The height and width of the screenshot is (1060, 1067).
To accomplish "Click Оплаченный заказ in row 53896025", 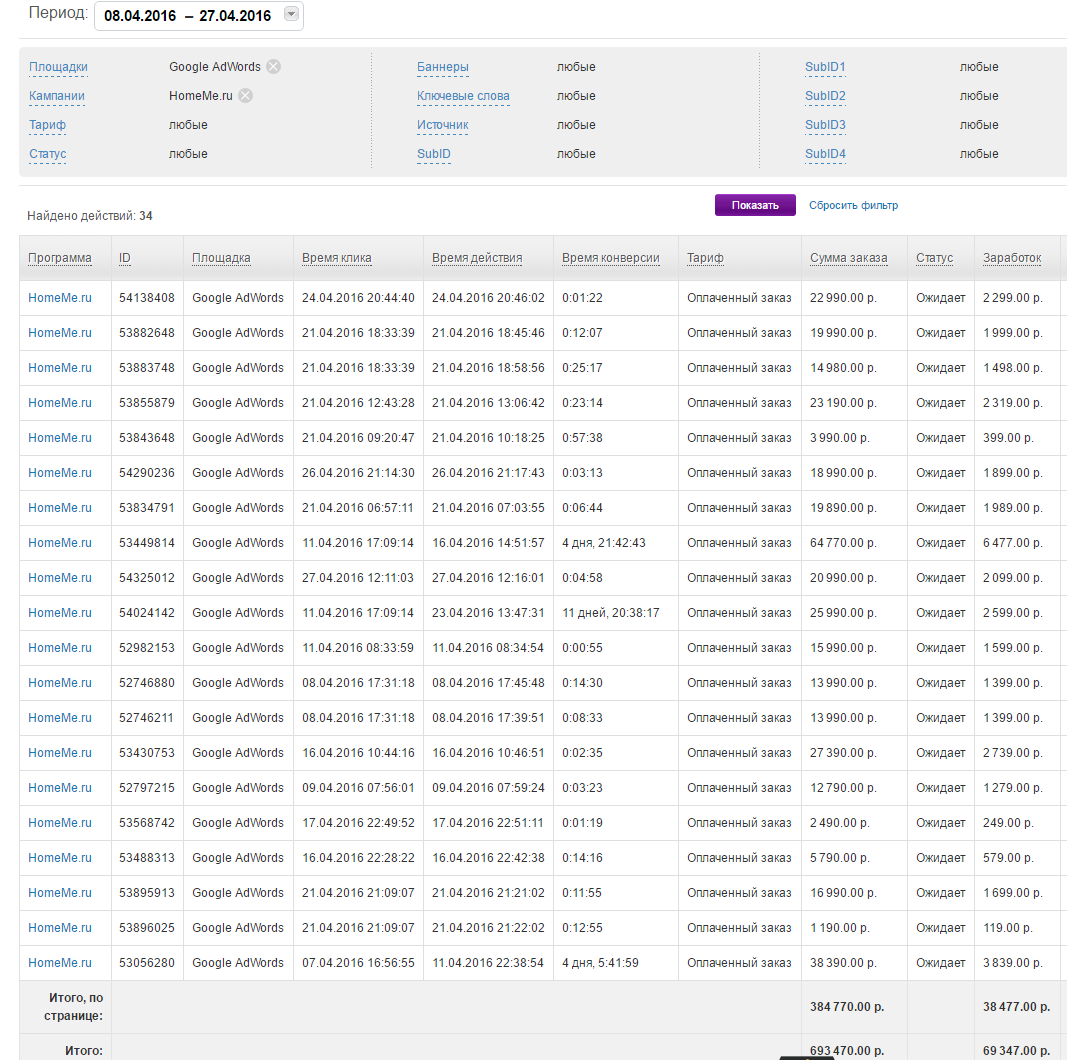I will (x=739, y=928).
